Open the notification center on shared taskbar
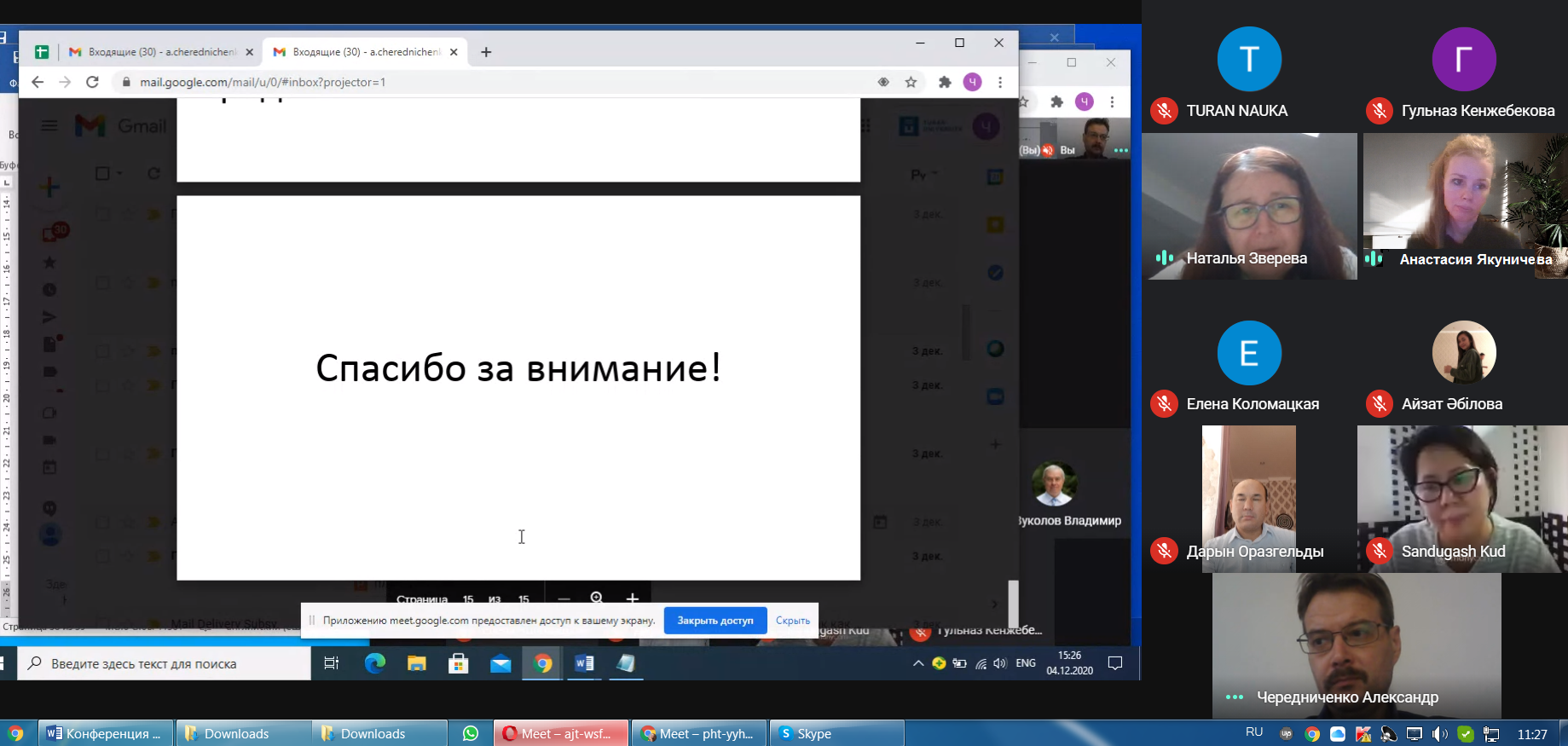 click(x=1115, y=663)
